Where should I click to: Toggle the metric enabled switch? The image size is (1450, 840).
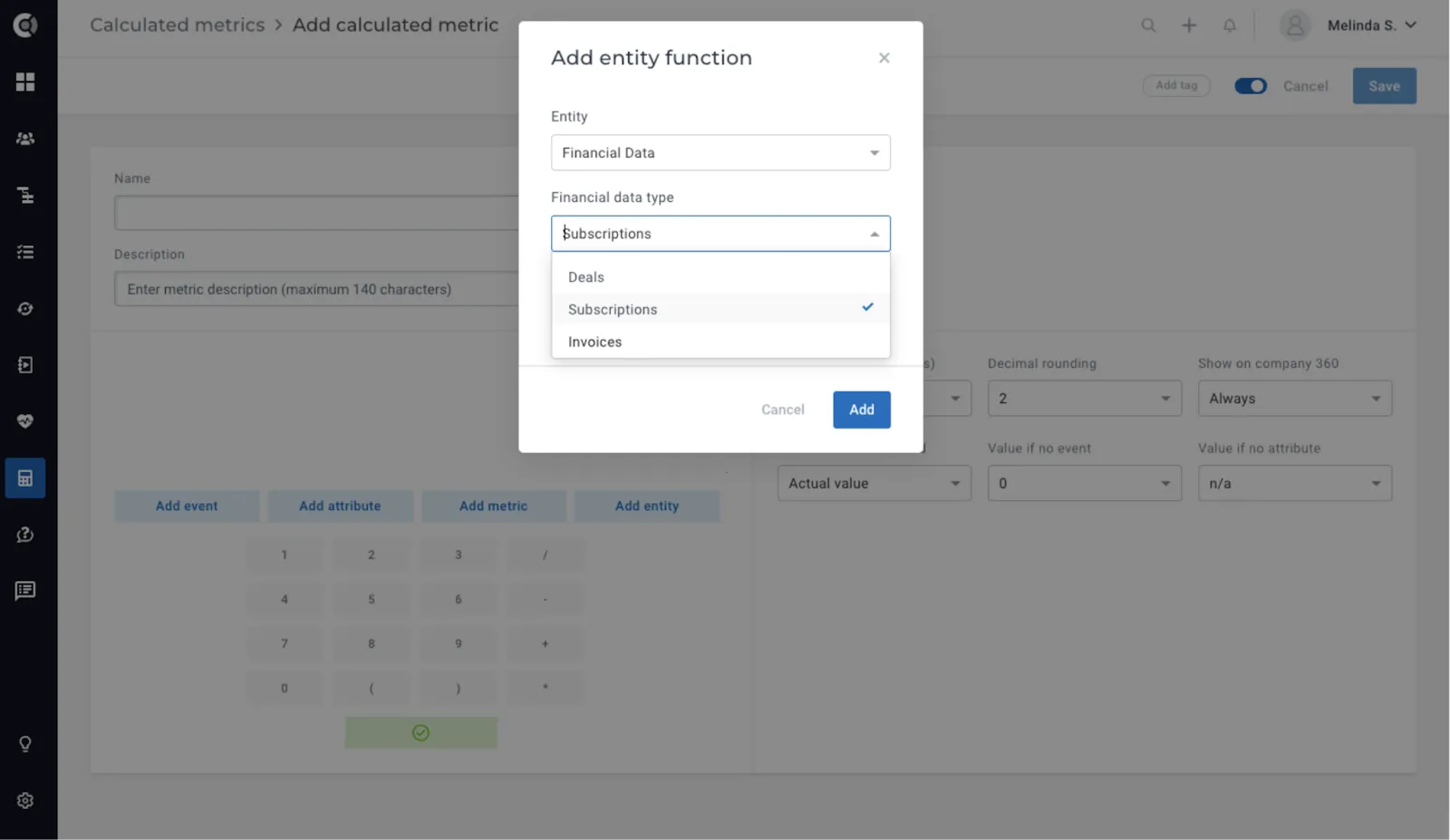click(1251, 86)
